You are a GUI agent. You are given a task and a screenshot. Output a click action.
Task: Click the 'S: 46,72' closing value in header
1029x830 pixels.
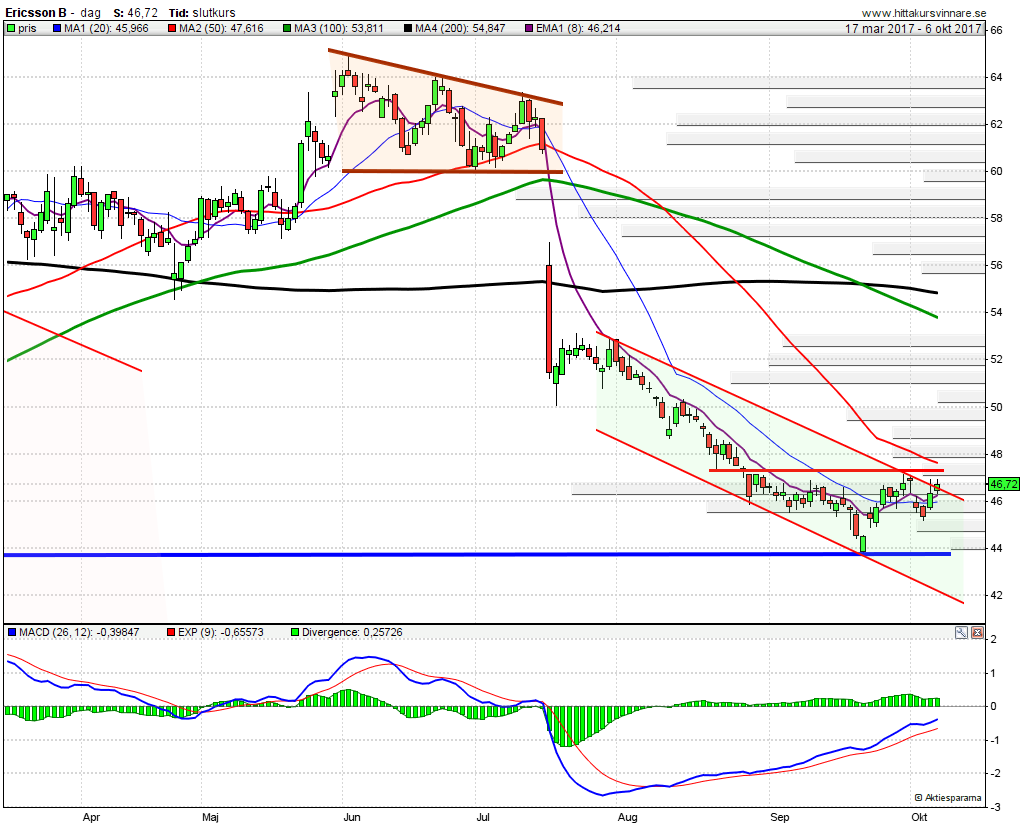tap(136, 12)
